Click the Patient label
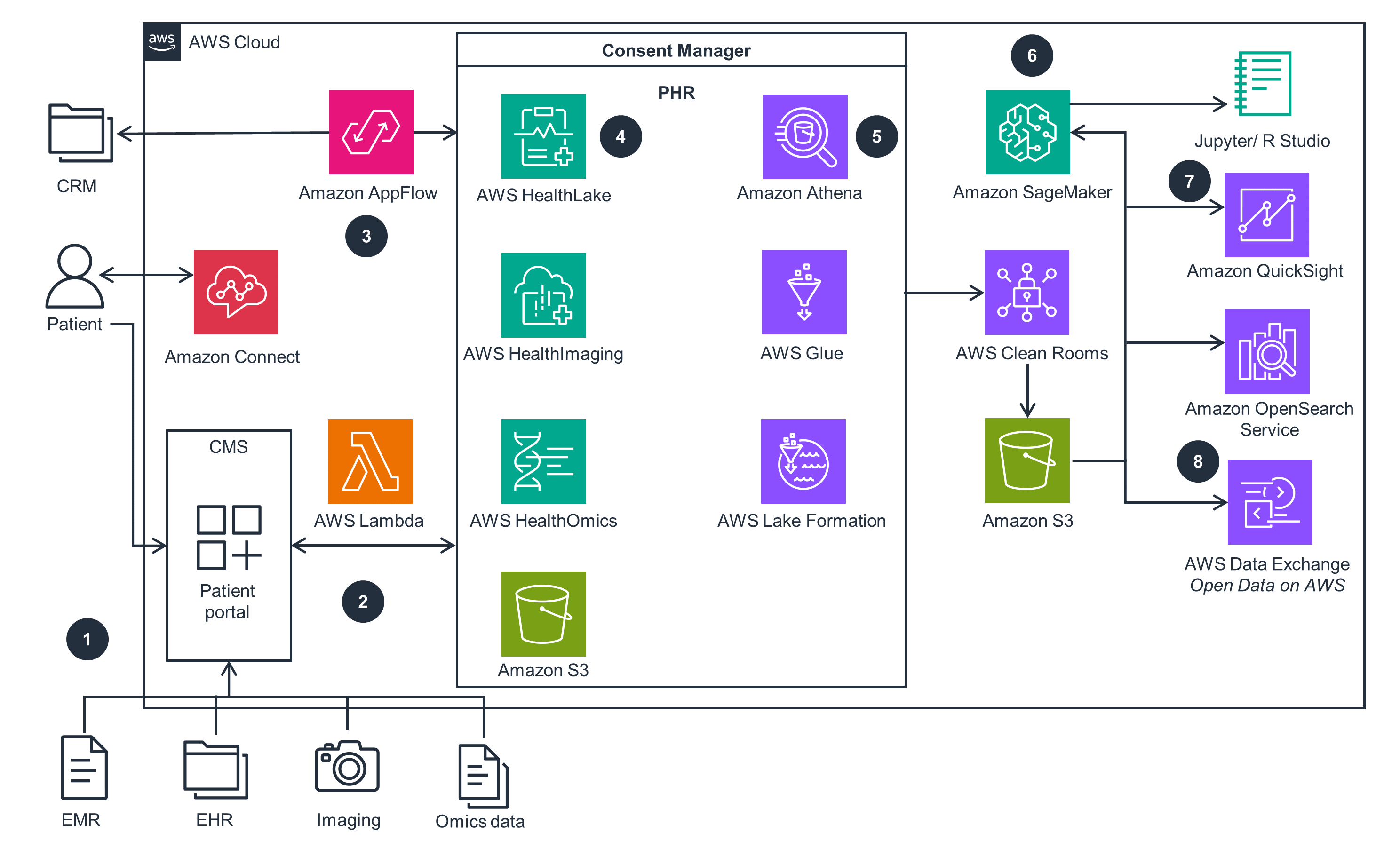 [74, 325]
